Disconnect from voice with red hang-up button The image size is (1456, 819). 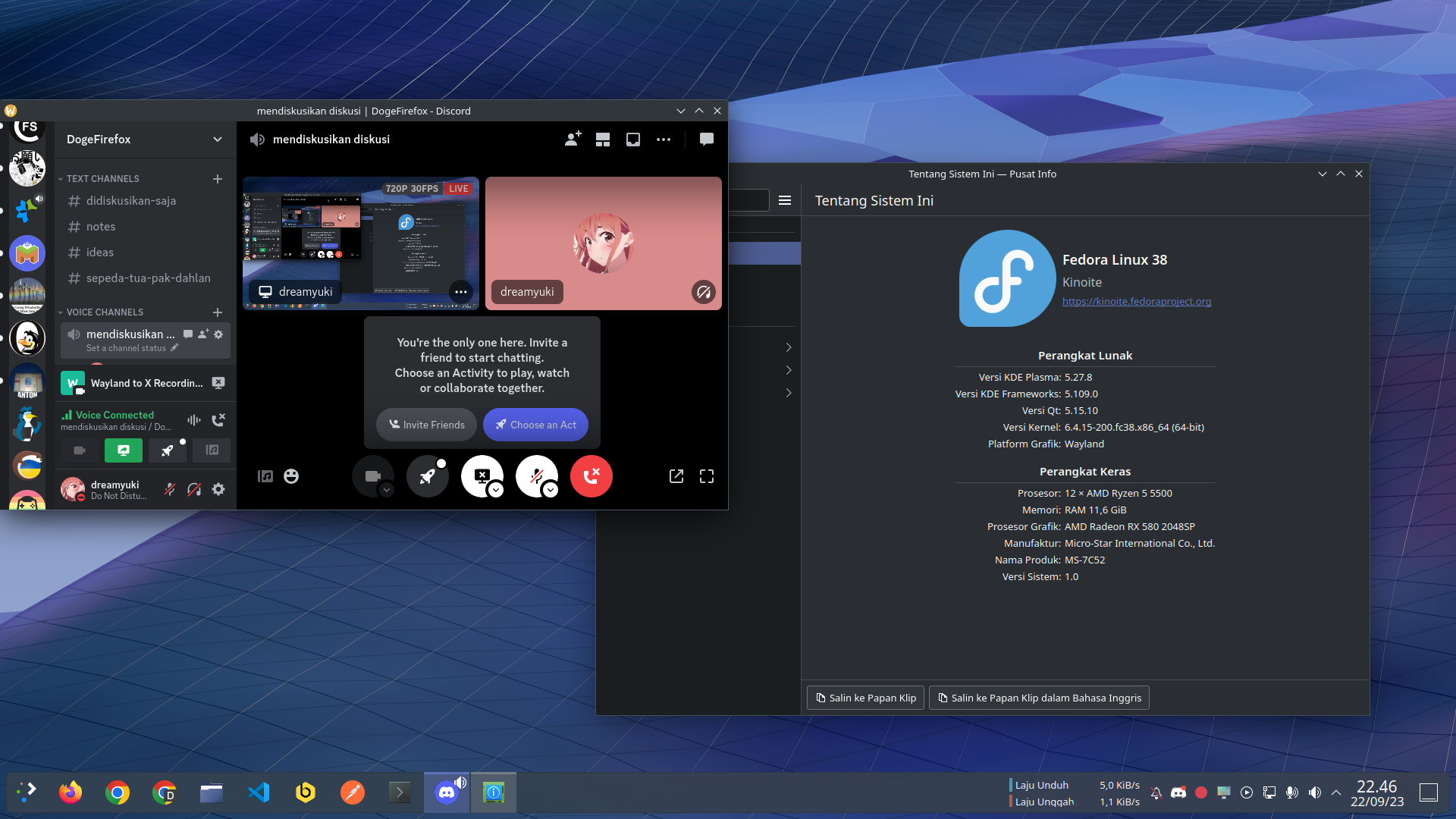point(591,476)
